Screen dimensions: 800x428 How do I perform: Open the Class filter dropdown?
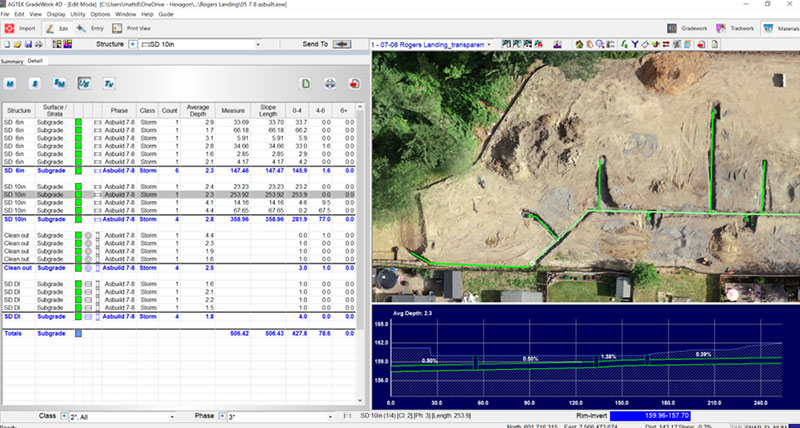click(x=171, y=417)
